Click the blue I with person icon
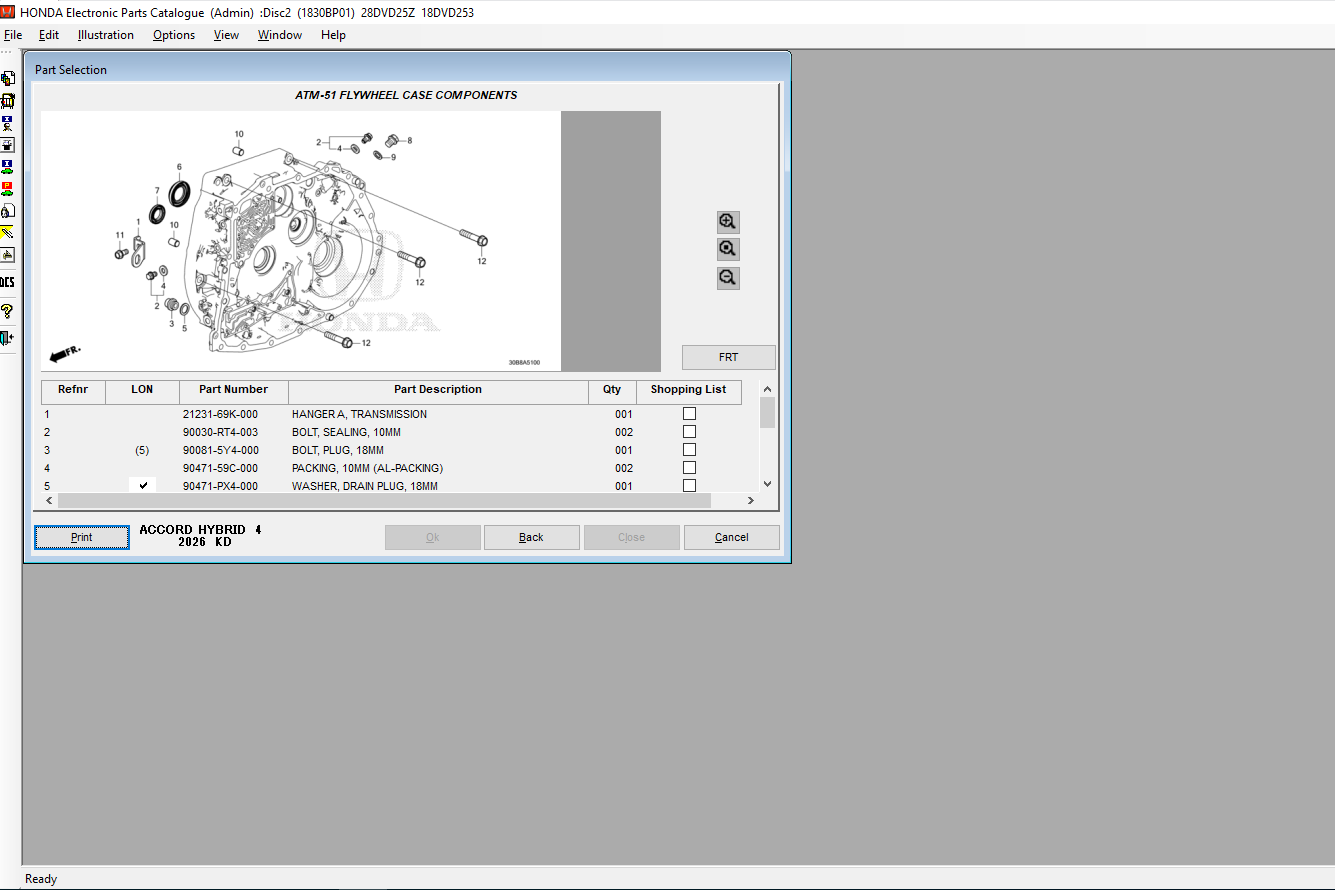1335x890 pixels. pos(8,123)
